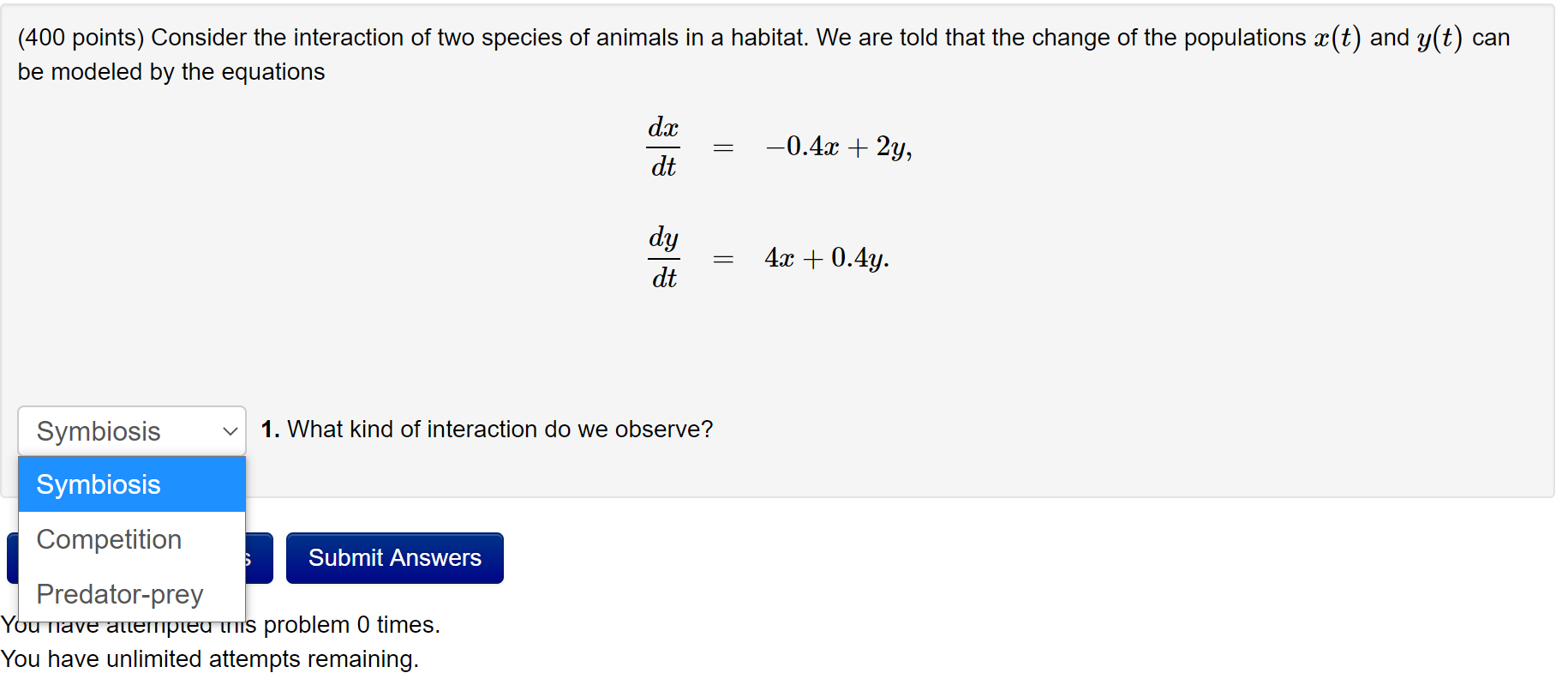This screenshot has width=1568, height=697.
Task: Click the expression −0.4x + 2y
Action: (838, 147)
